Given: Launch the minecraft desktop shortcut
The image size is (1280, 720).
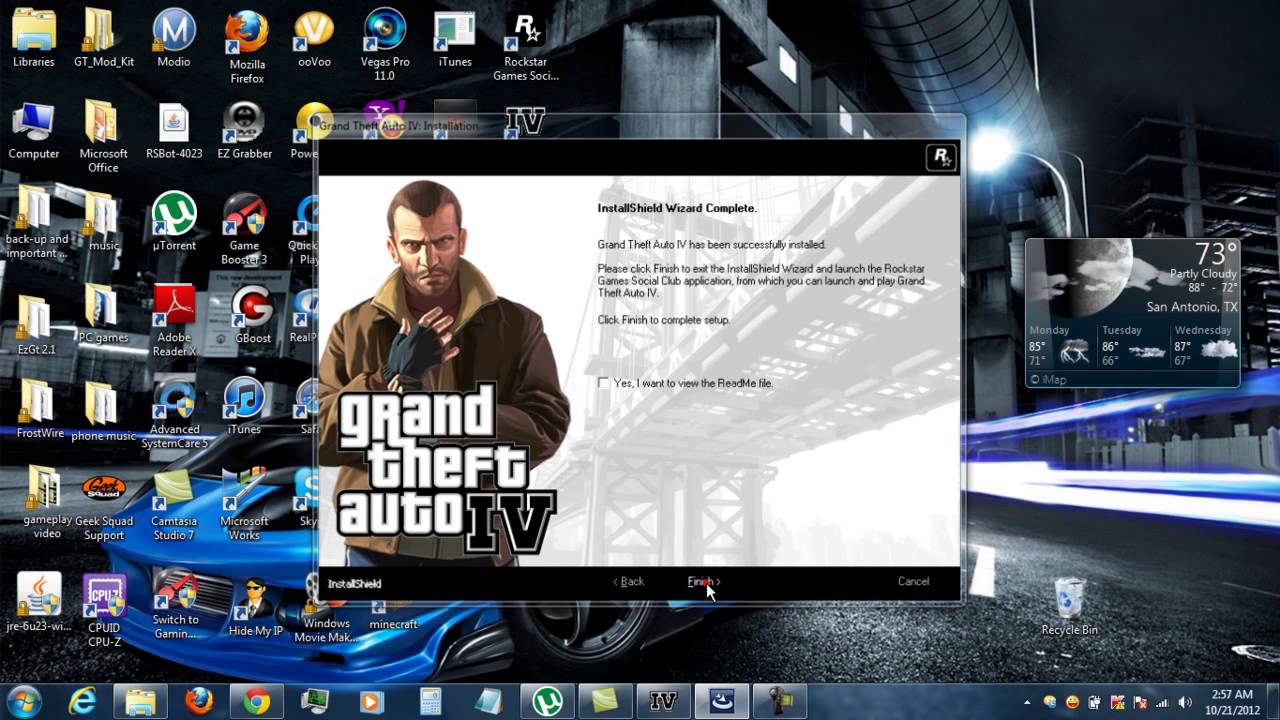Looking at the screenshot, I should coord(393,615).
